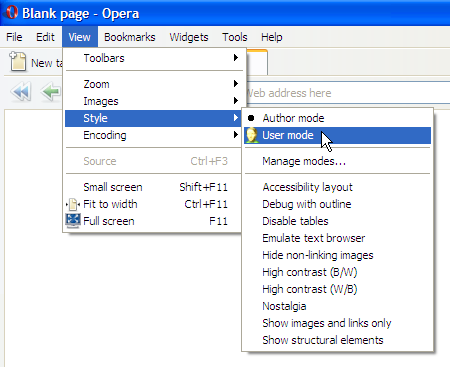Image resolution: width=450 pixels, height=367 pixels.
Task: Expand the Toolbars submenu arrow
Action: pyautogui.click(x=236, y=58)
